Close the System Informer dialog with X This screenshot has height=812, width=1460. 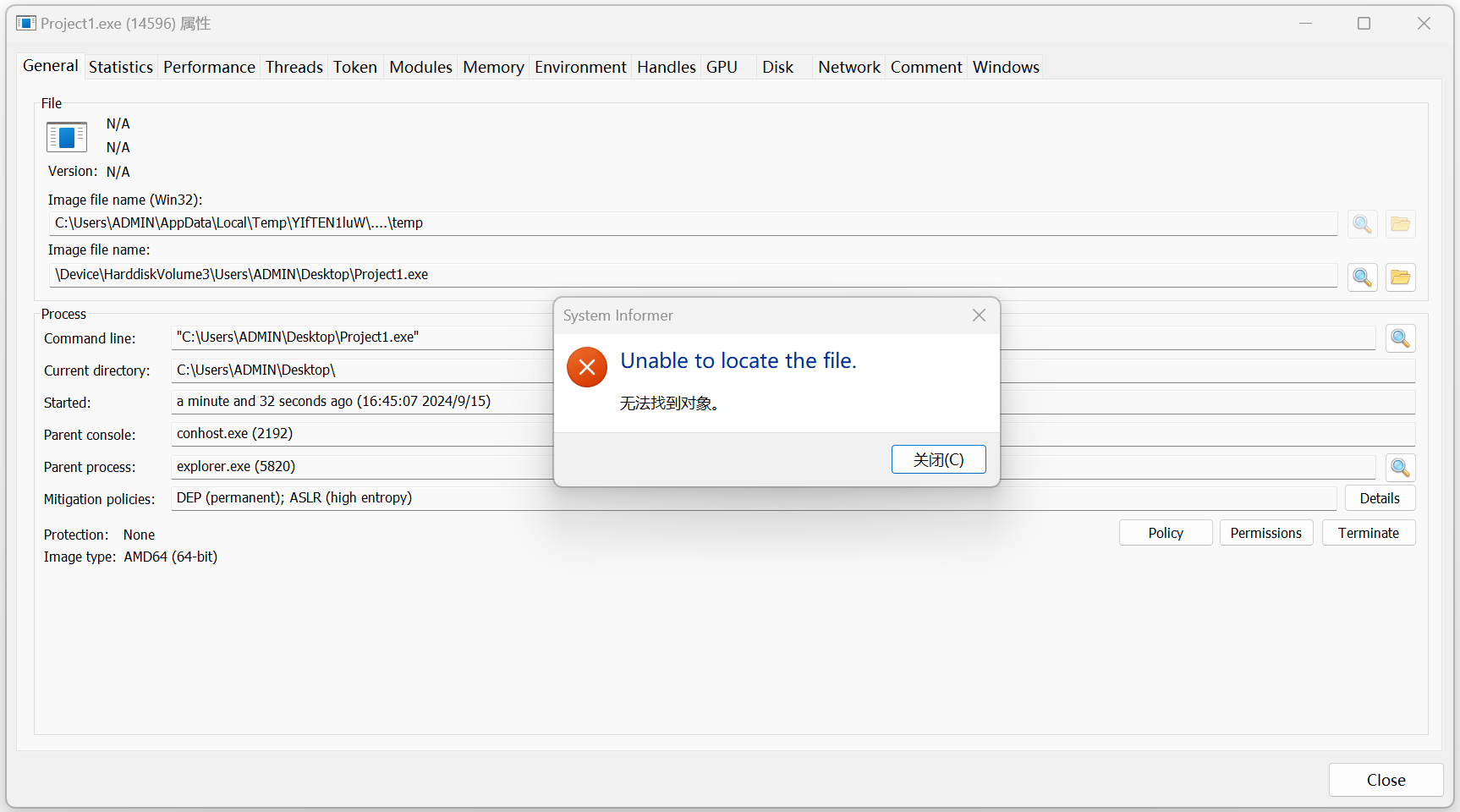(979, 315)
